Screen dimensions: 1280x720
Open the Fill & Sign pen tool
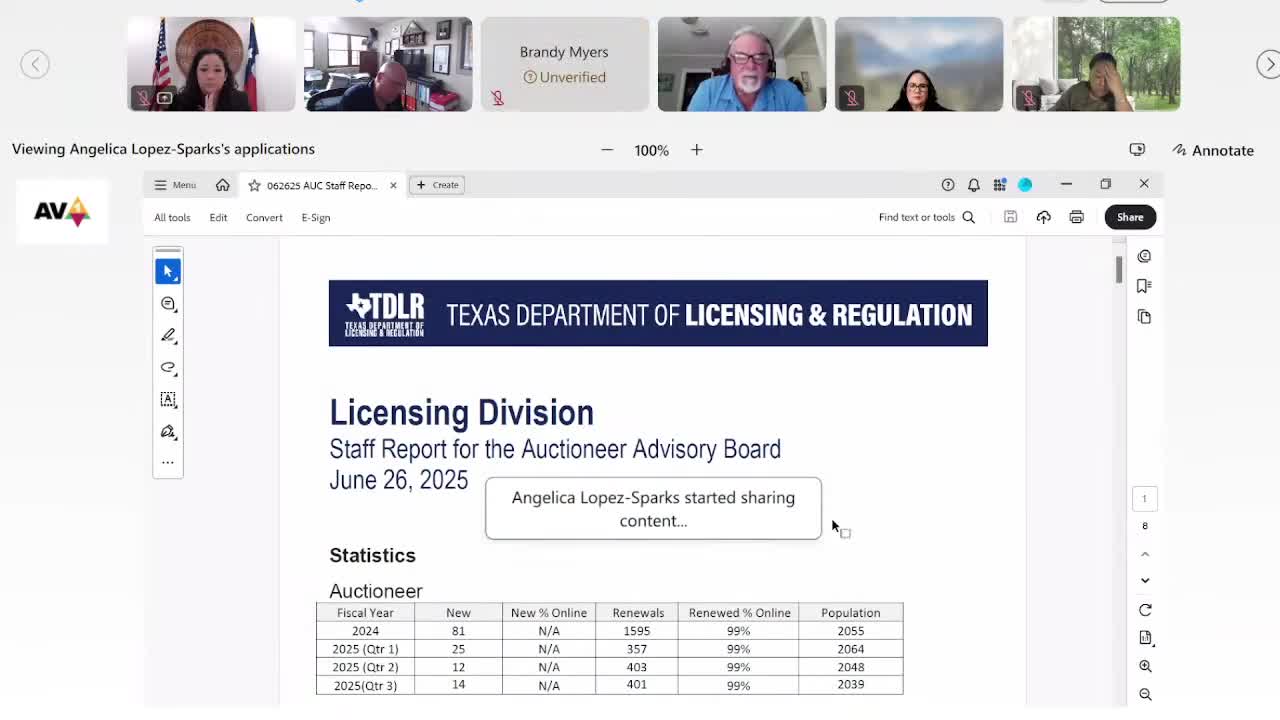[x=168, y=431]
